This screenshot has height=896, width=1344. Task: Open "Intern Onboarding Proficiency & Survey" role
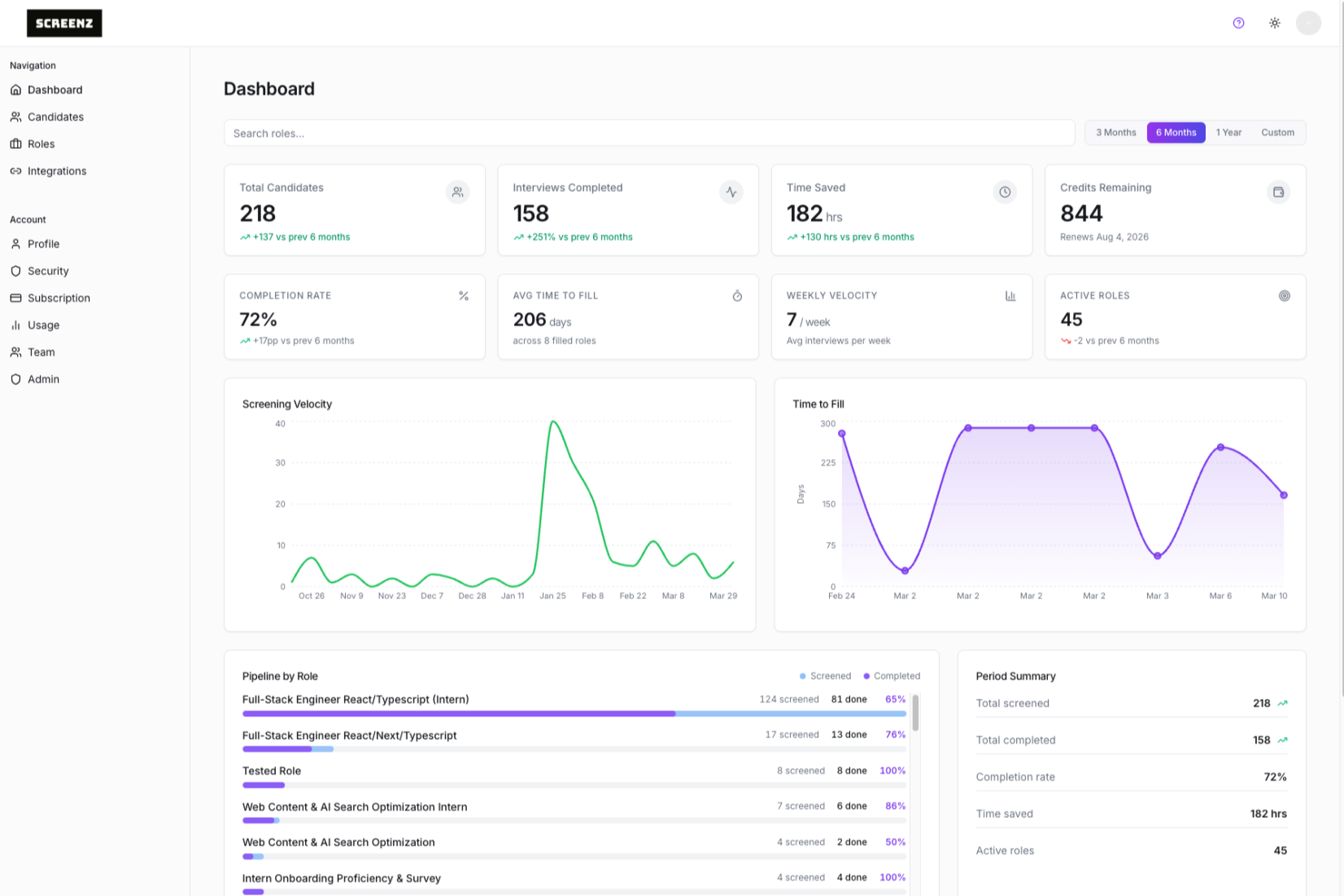click(341, 879)
